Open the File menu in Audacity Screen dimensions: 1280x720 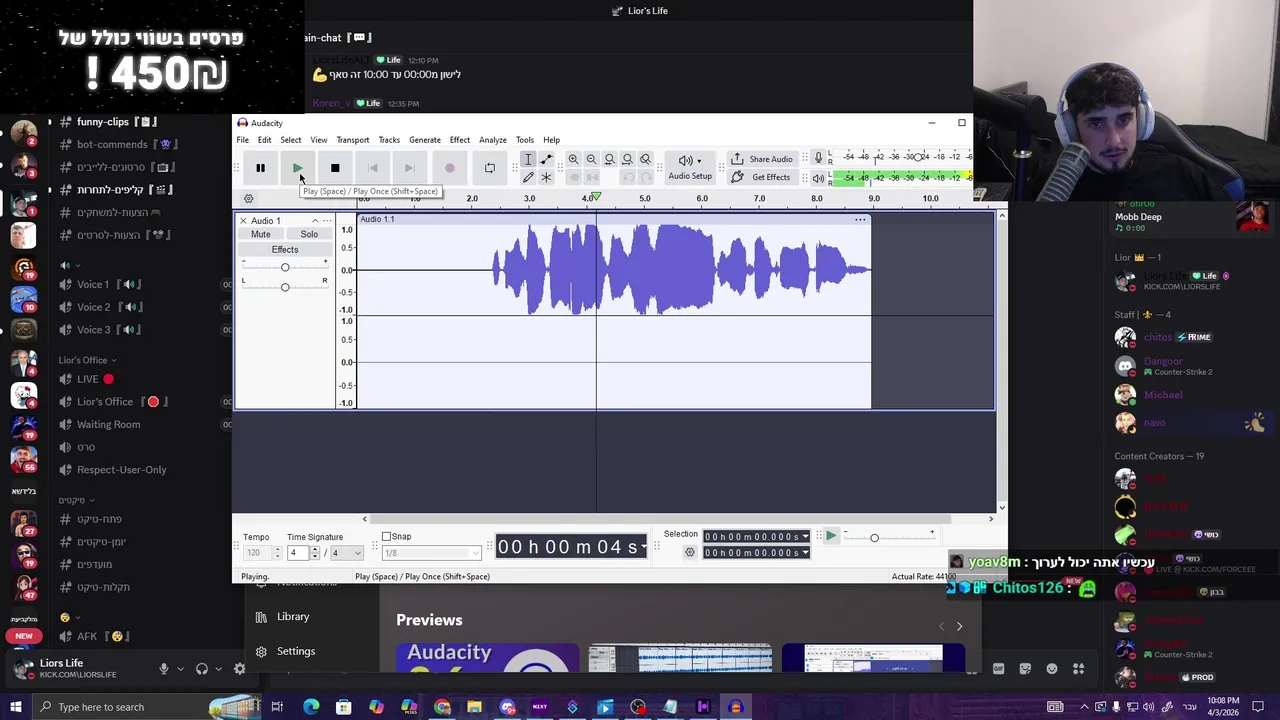pyautogui.click(x=242, y=140)
